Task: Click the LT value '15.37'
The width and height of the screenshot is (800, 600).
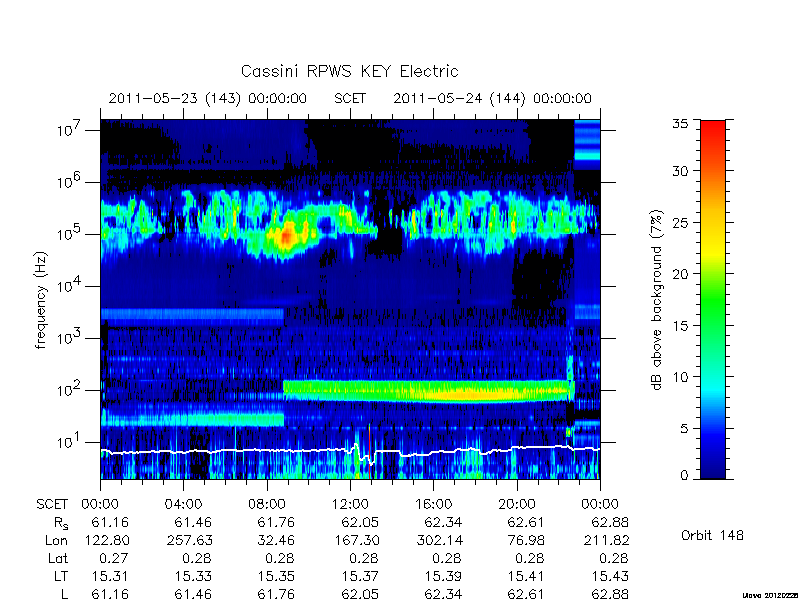Action: click(360, 577)
